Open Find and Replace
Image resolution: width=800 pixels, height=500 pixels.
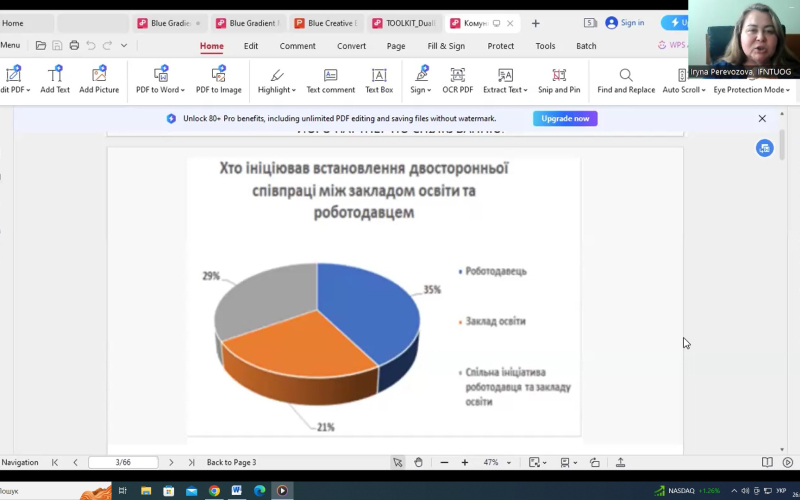(x=626, y=80)
